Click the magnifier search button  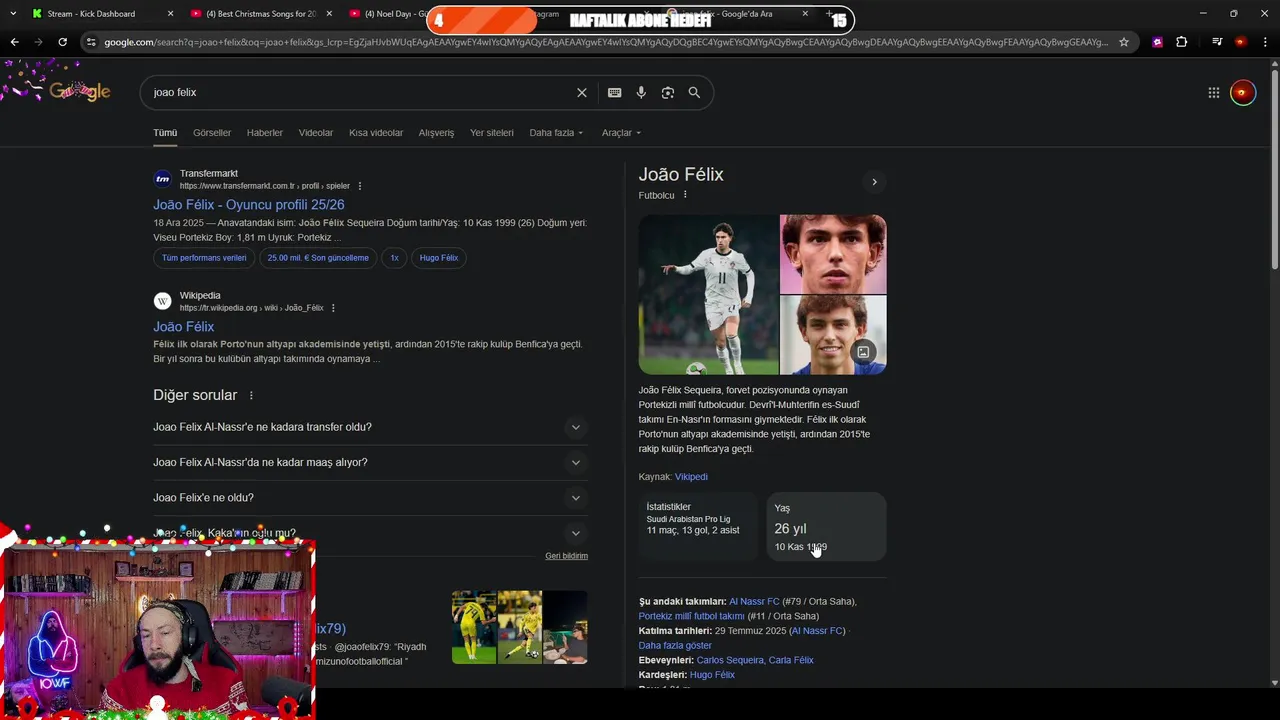(694, 93)
